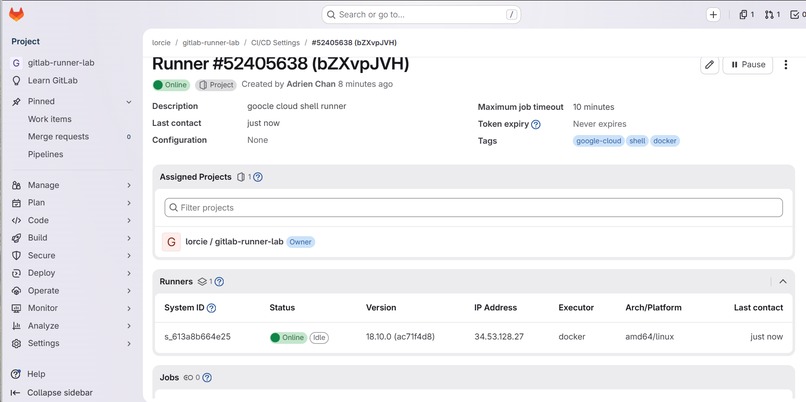806x402 pixels.
Task: Click help icon next to System ID
Action: pyautogui.click(x=211, y=308)
